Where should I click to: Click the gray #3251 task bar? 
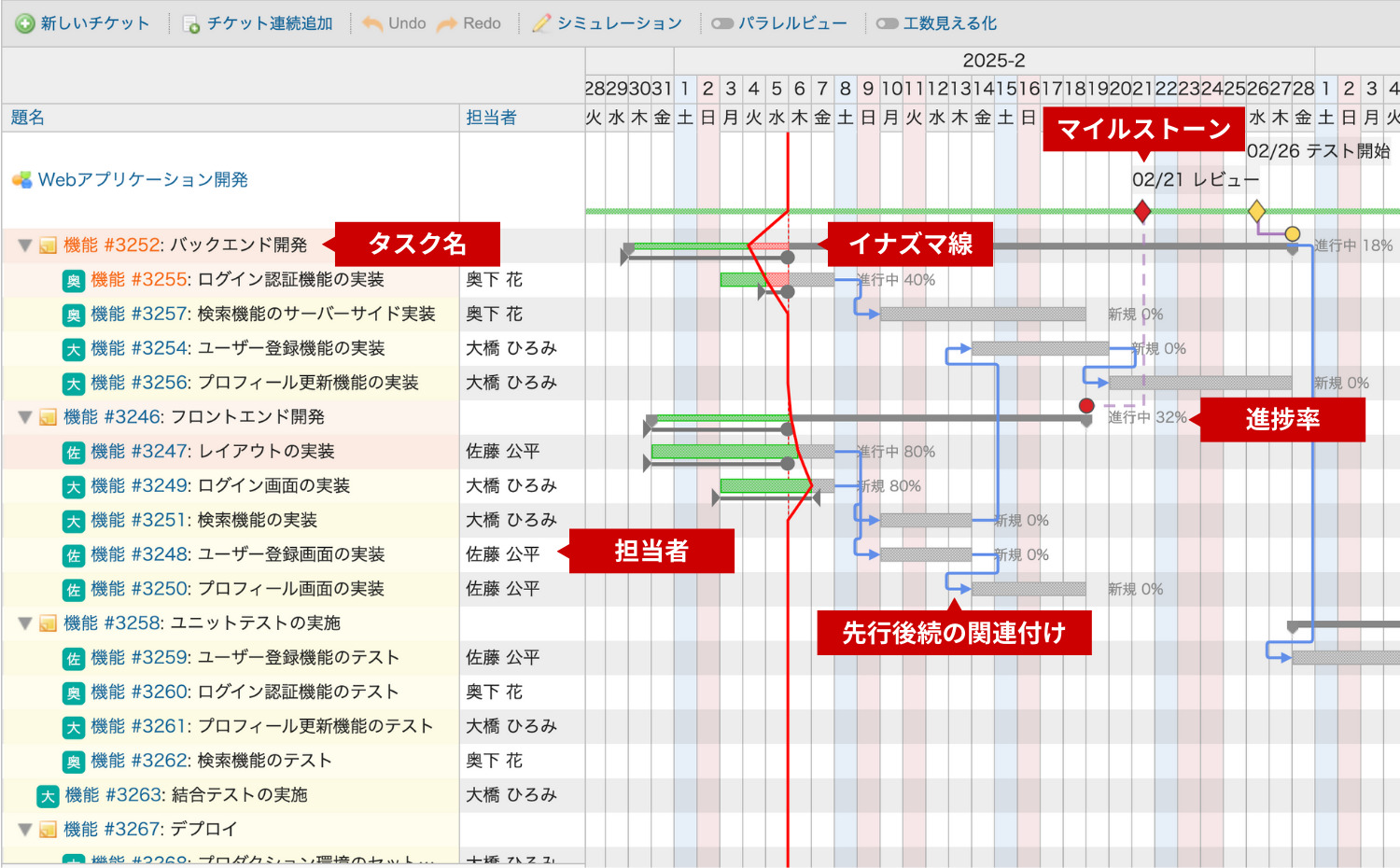point(926,520)
